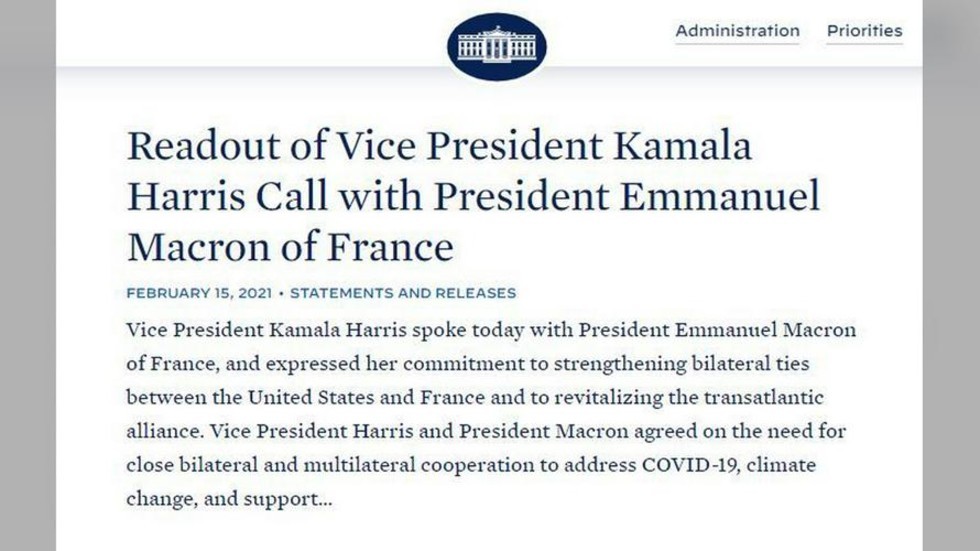Open the Administration menu

tap(738, 31)
